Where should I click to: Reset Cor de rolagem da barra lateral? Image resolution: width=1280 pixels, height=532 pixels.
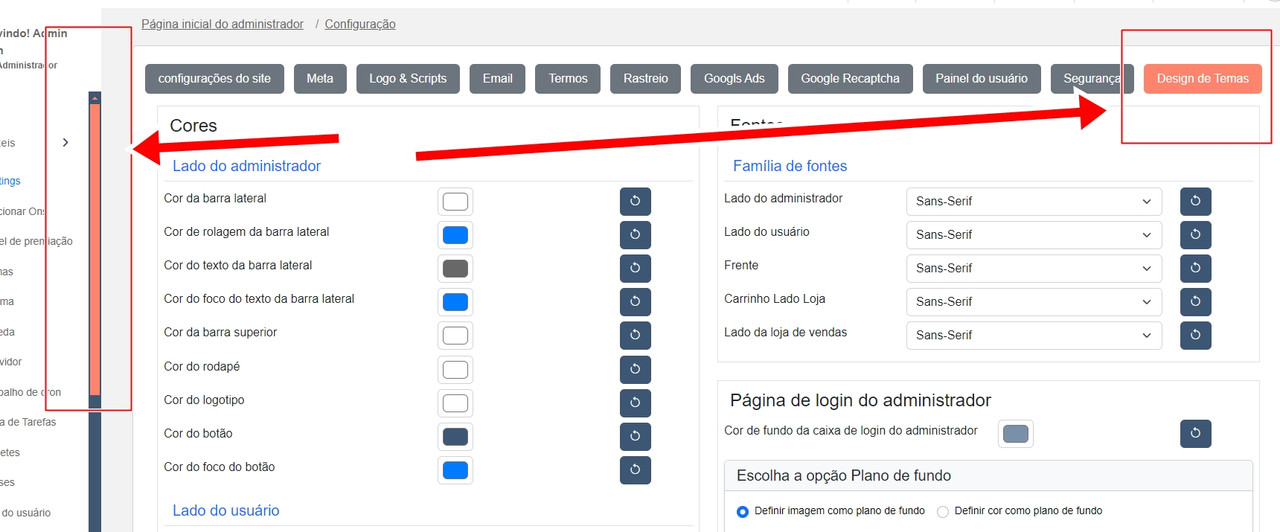(635, 235)
